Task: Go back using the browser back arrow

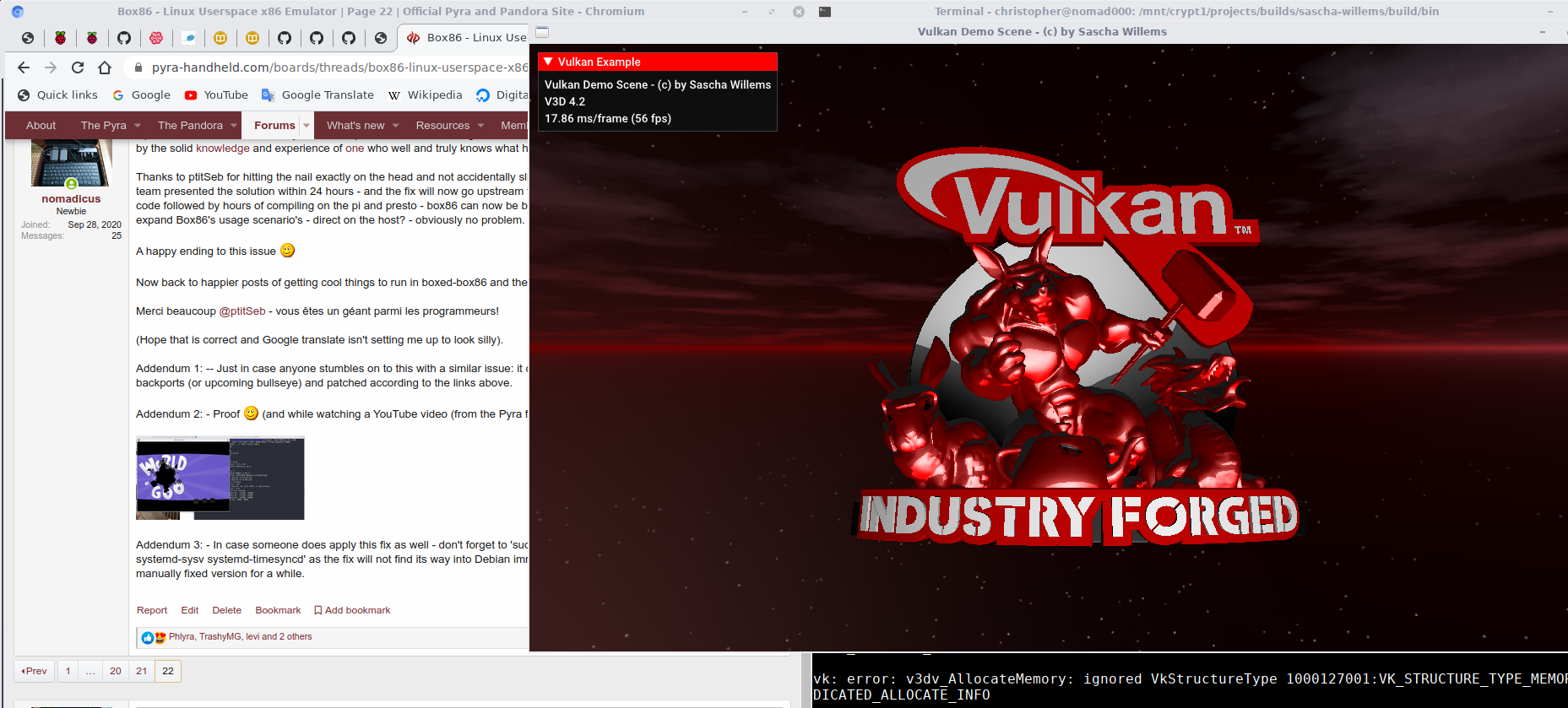Action: [24, 68]
